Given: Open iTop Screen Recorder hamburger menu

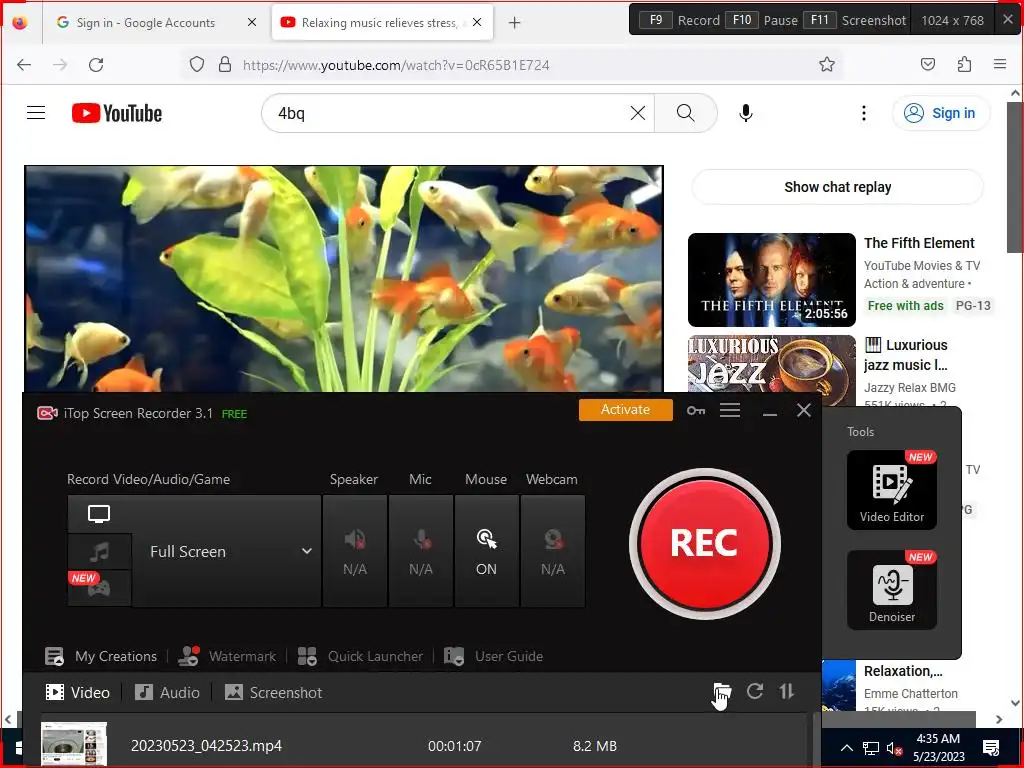Looking at the screenshot, I should tap(730, 410).
